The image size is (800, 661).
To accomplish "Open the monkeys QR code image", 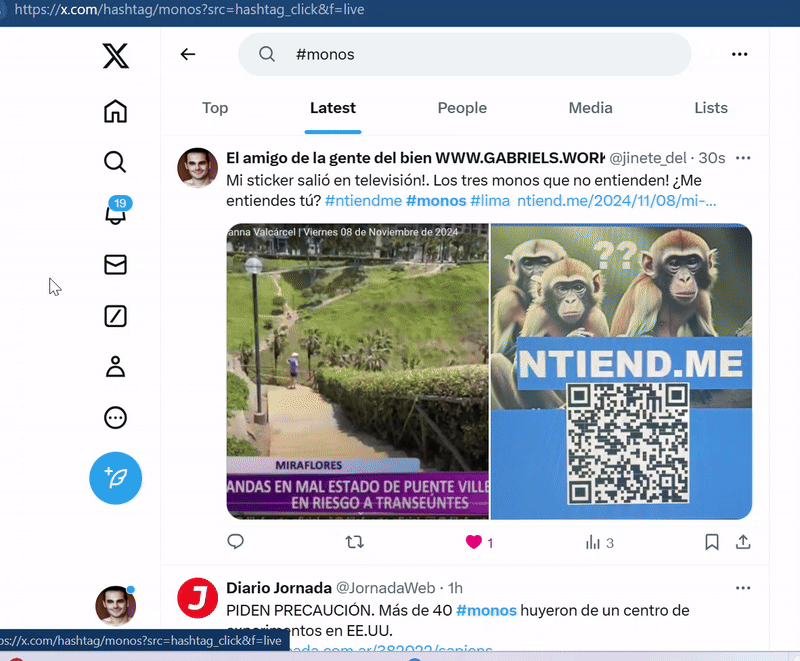I will click(x=621, y=371).
